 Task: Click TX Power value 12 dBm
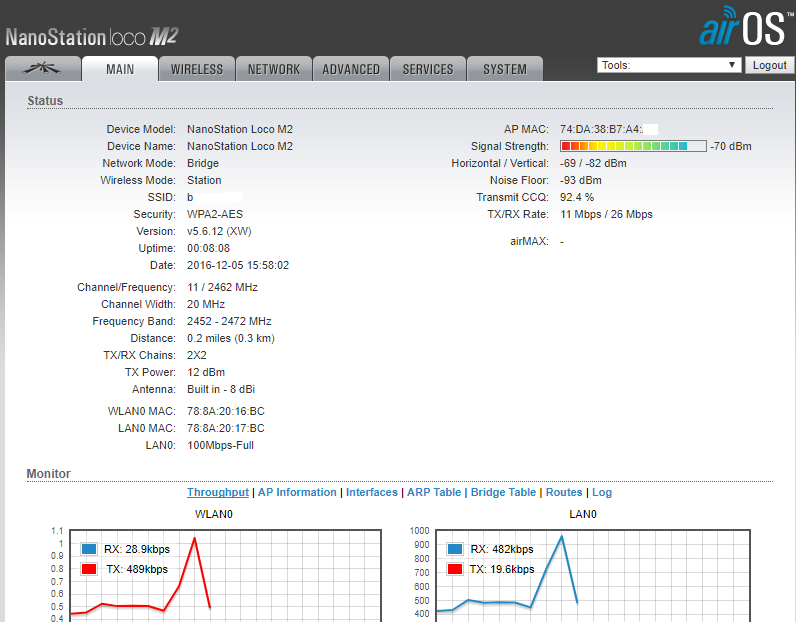coord(206,372)
